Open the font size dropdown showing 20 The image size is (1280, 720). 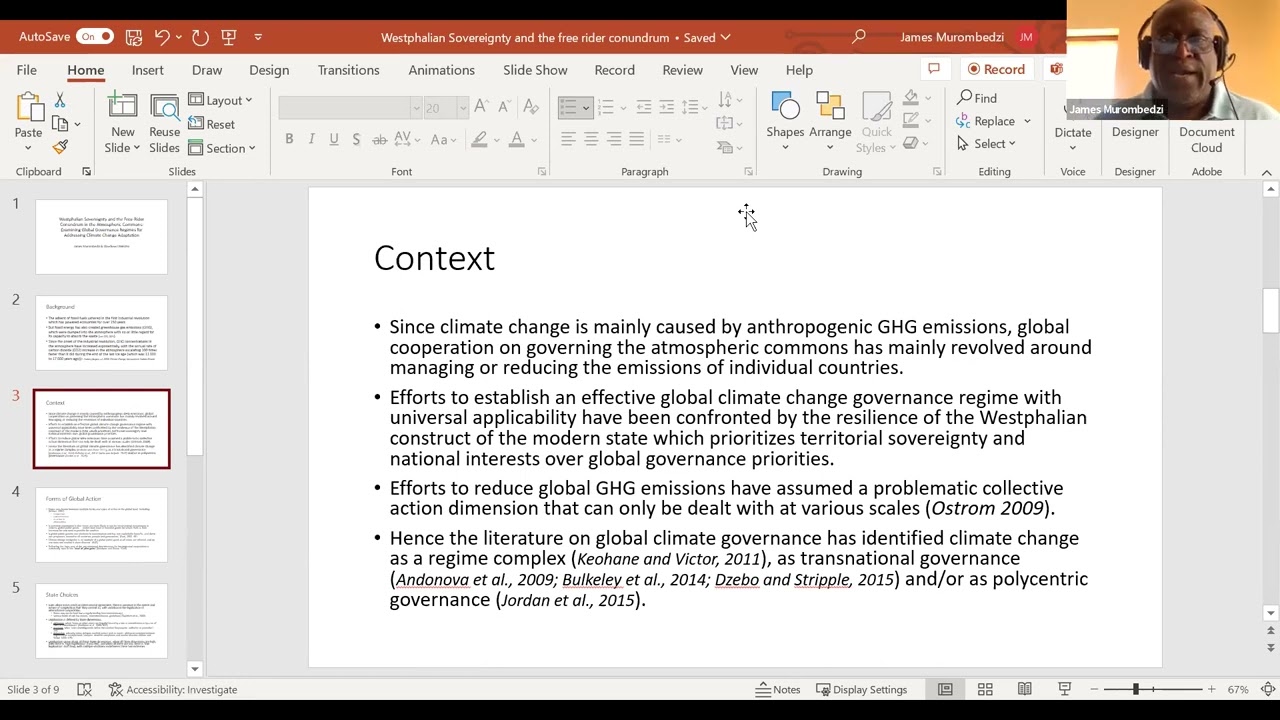(x=462, y=107)
